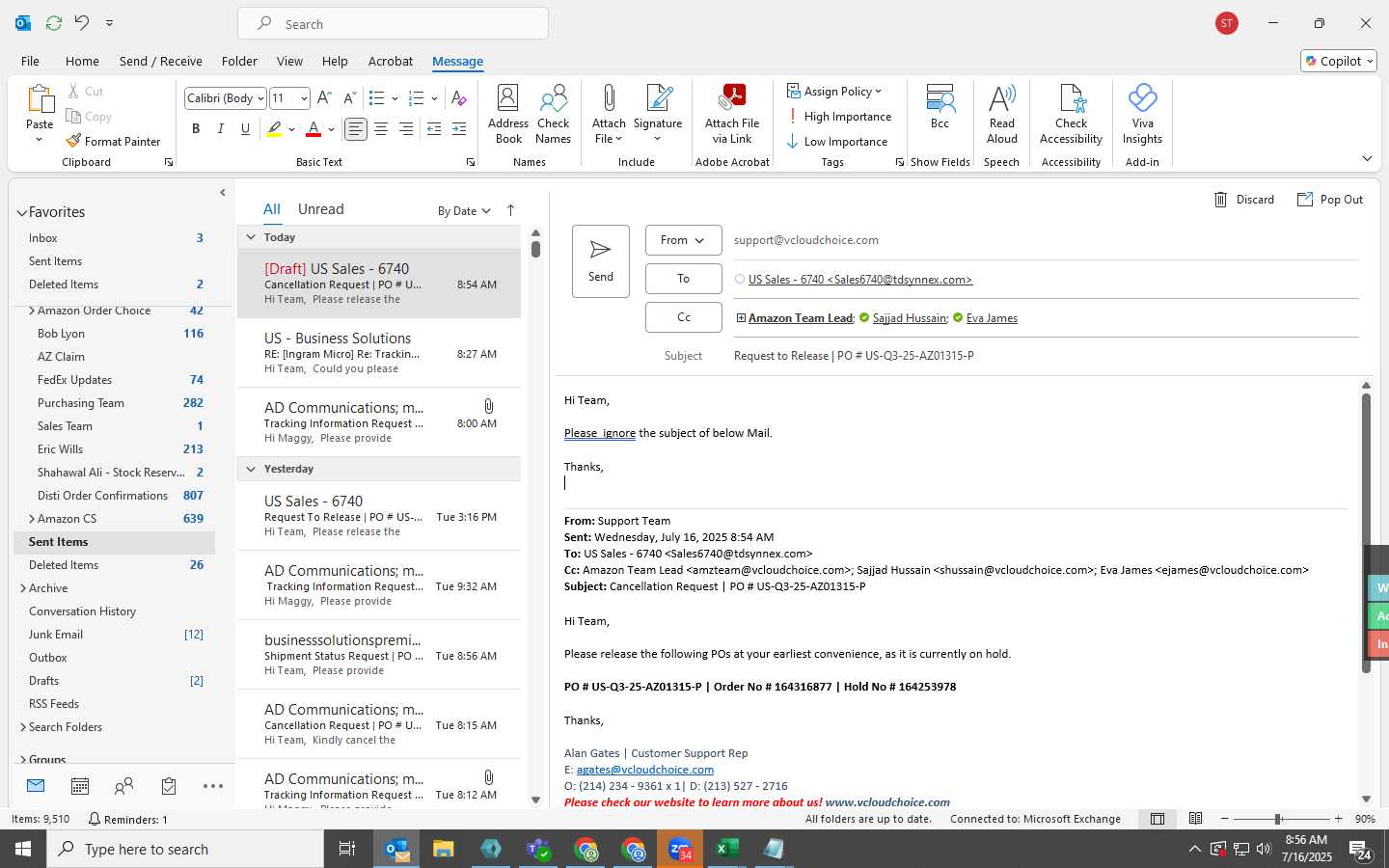Open the Folder tab
Viewport: 1389px width, 868px height.
click(239, 61)
